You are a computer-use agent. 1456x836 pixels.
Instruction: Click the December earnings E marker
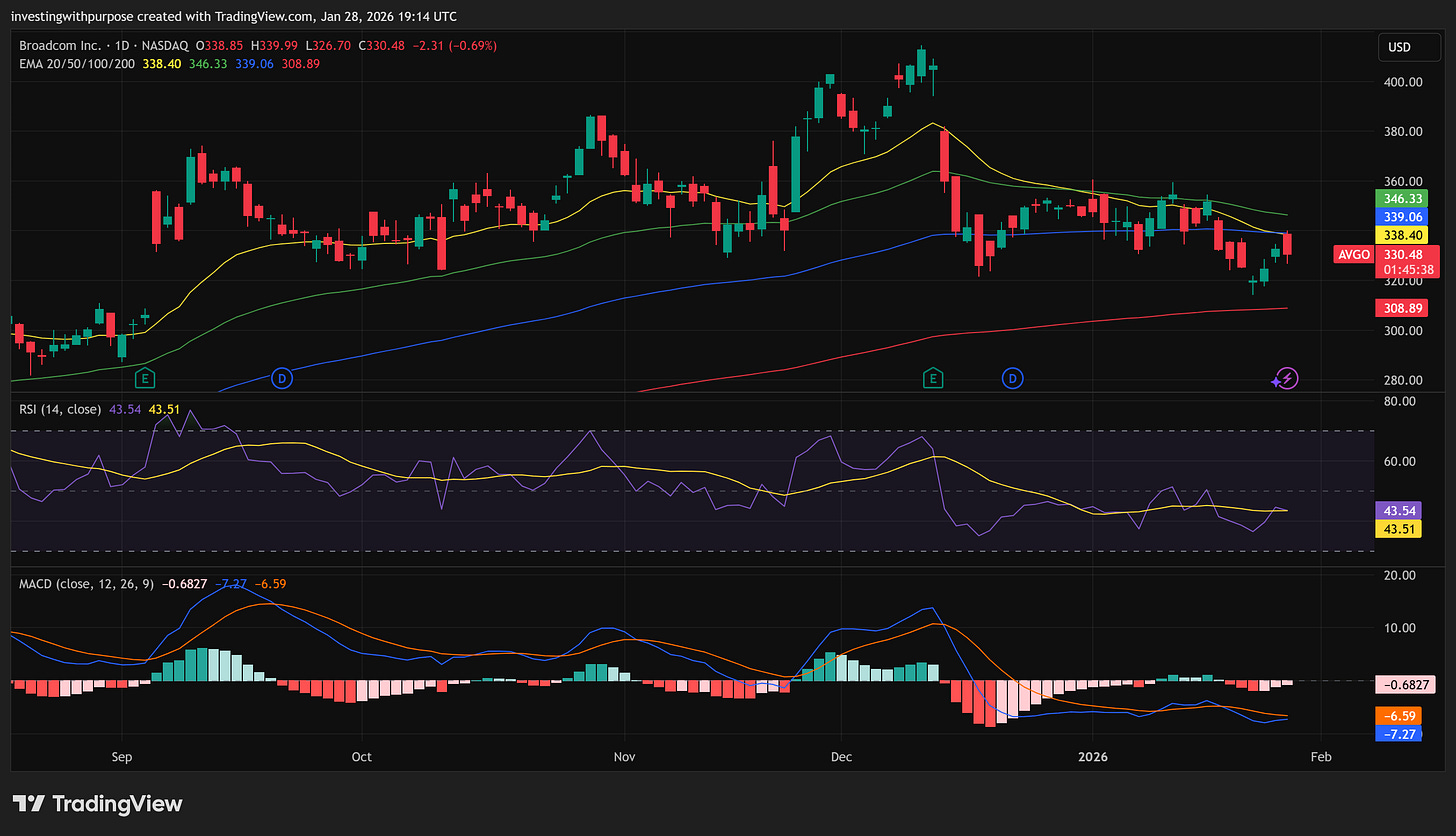(933, 378)
